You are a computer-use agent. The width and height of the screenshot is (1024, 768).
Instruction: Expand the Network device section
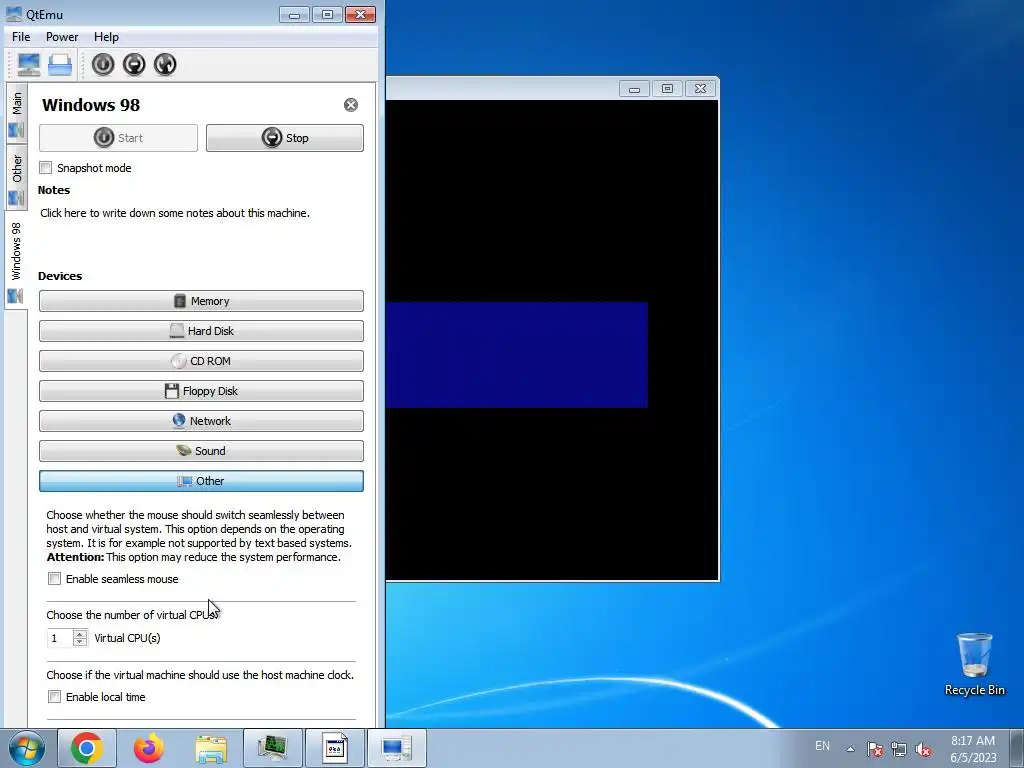pos(201,421)
